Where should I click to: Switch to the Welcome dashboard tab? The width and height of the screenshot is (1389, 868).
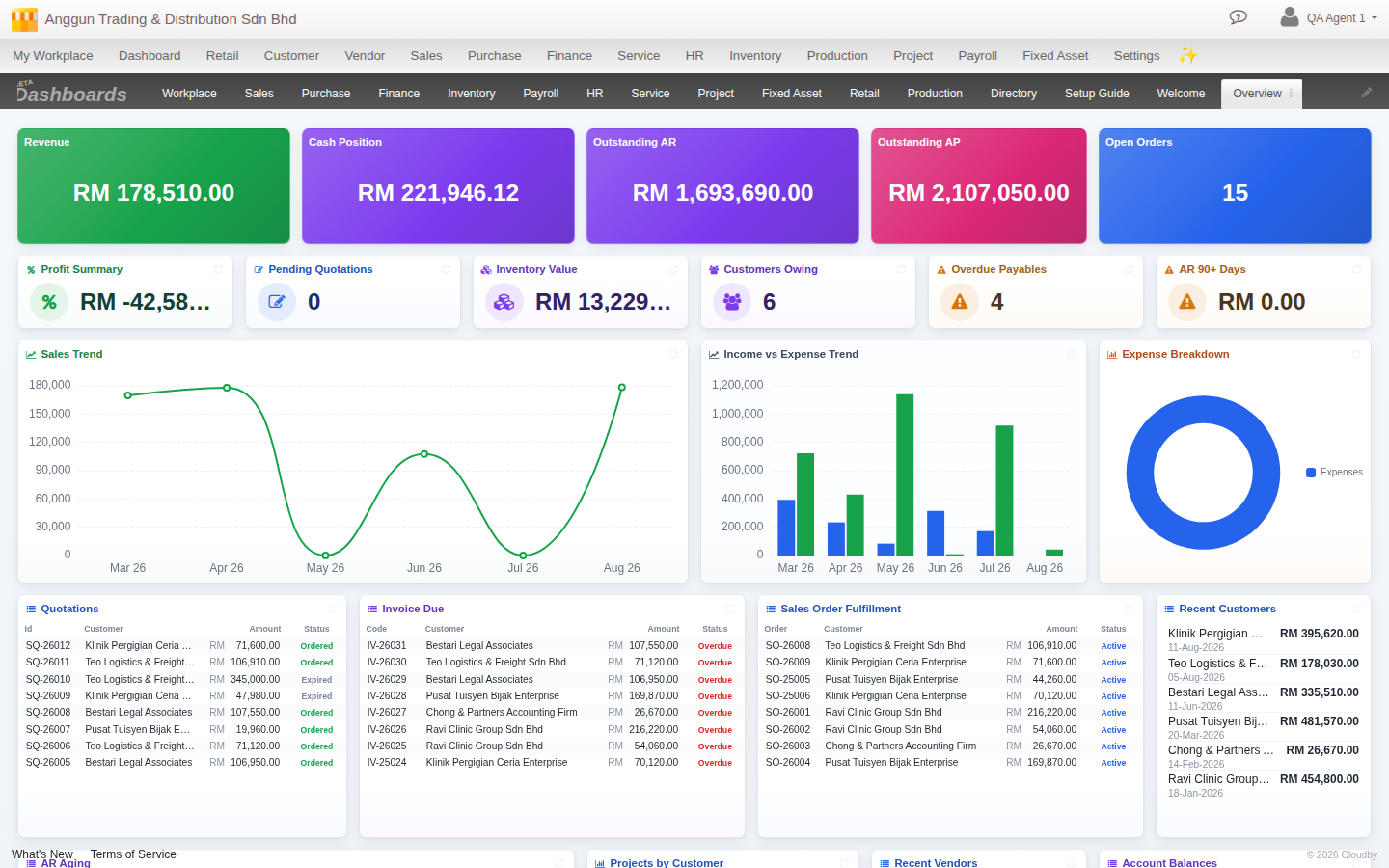tap(1181, 94)
